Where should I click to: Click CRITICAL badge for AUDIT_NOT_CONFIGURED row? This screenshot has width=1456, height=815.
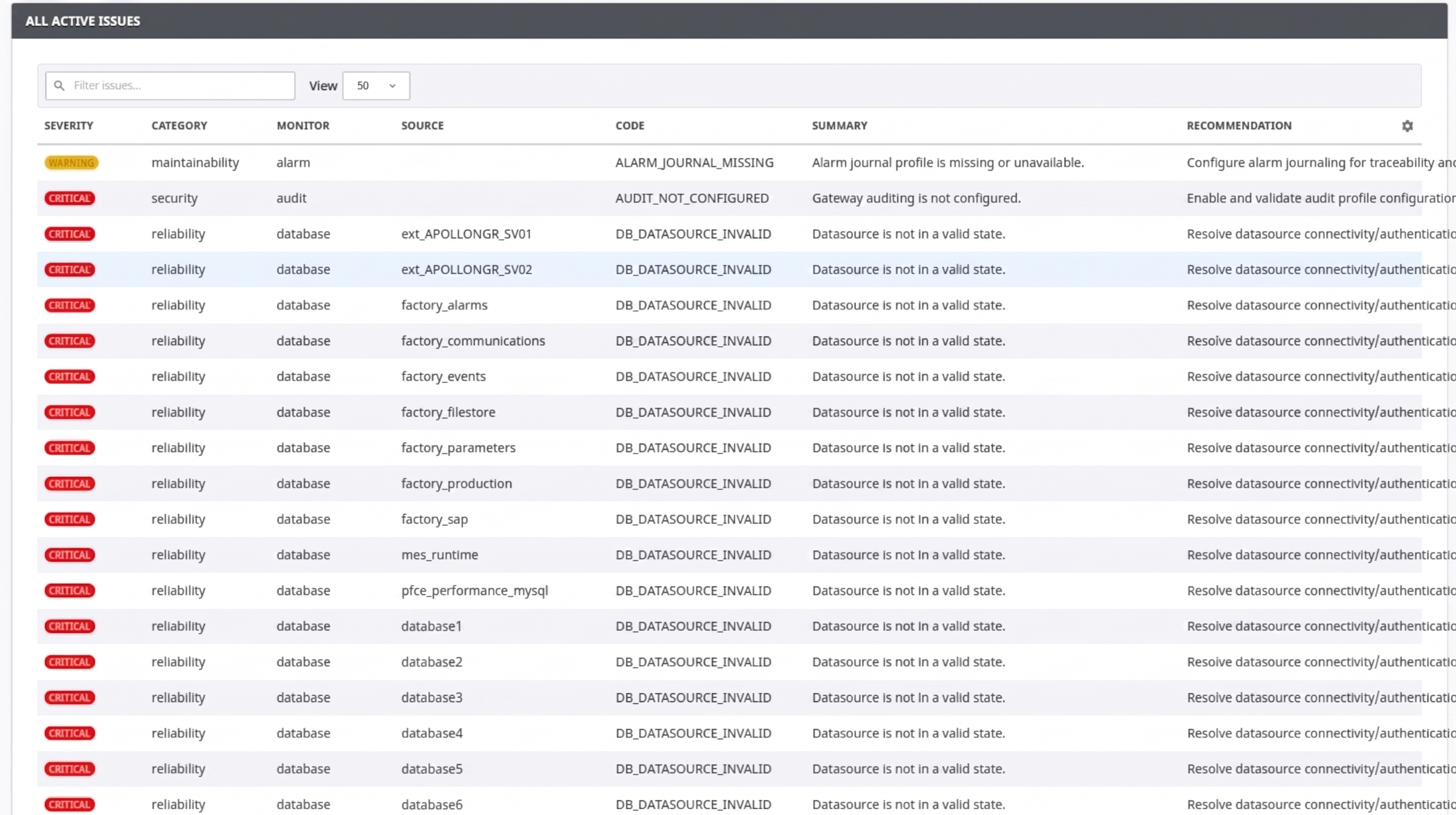70,198
